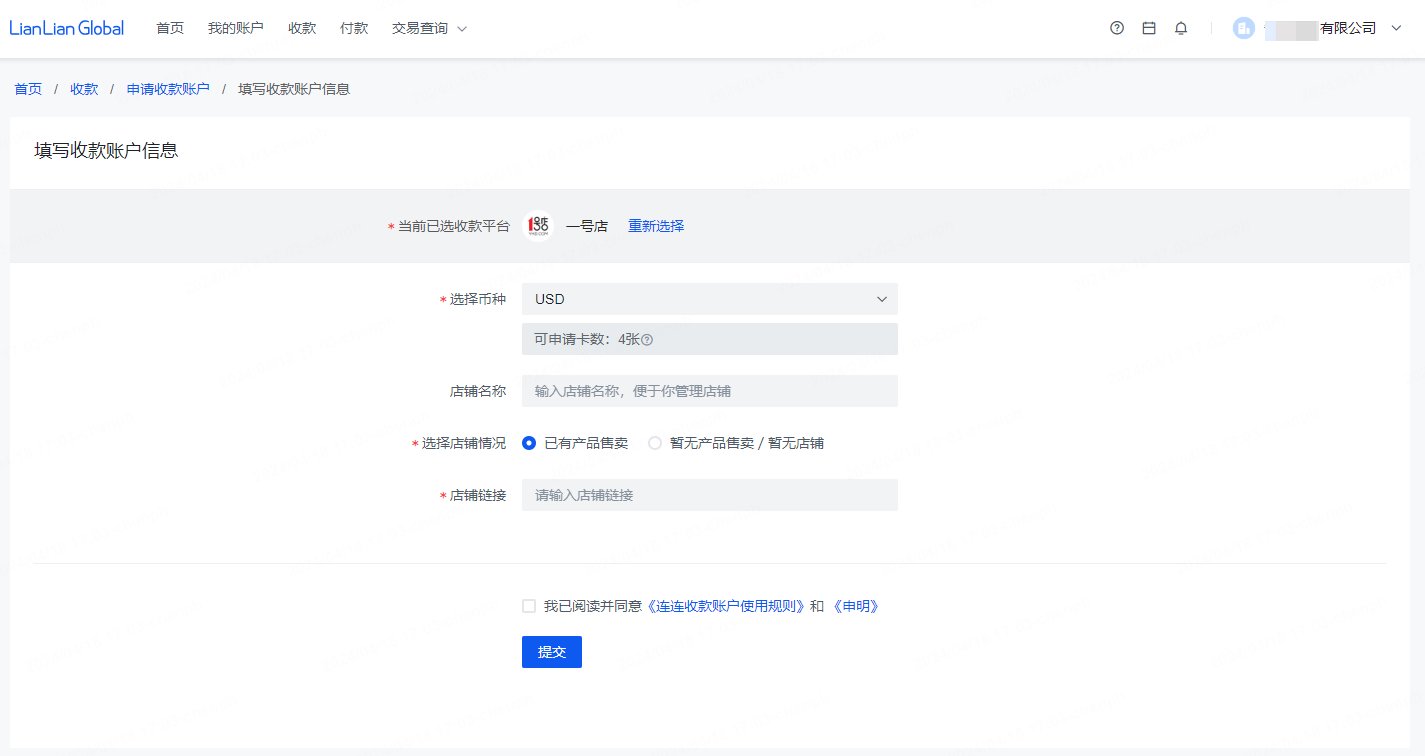Open 《连连收款账户使用规则》 link
The width and height of the screenshot is (1425, 756).
[726, 606]
